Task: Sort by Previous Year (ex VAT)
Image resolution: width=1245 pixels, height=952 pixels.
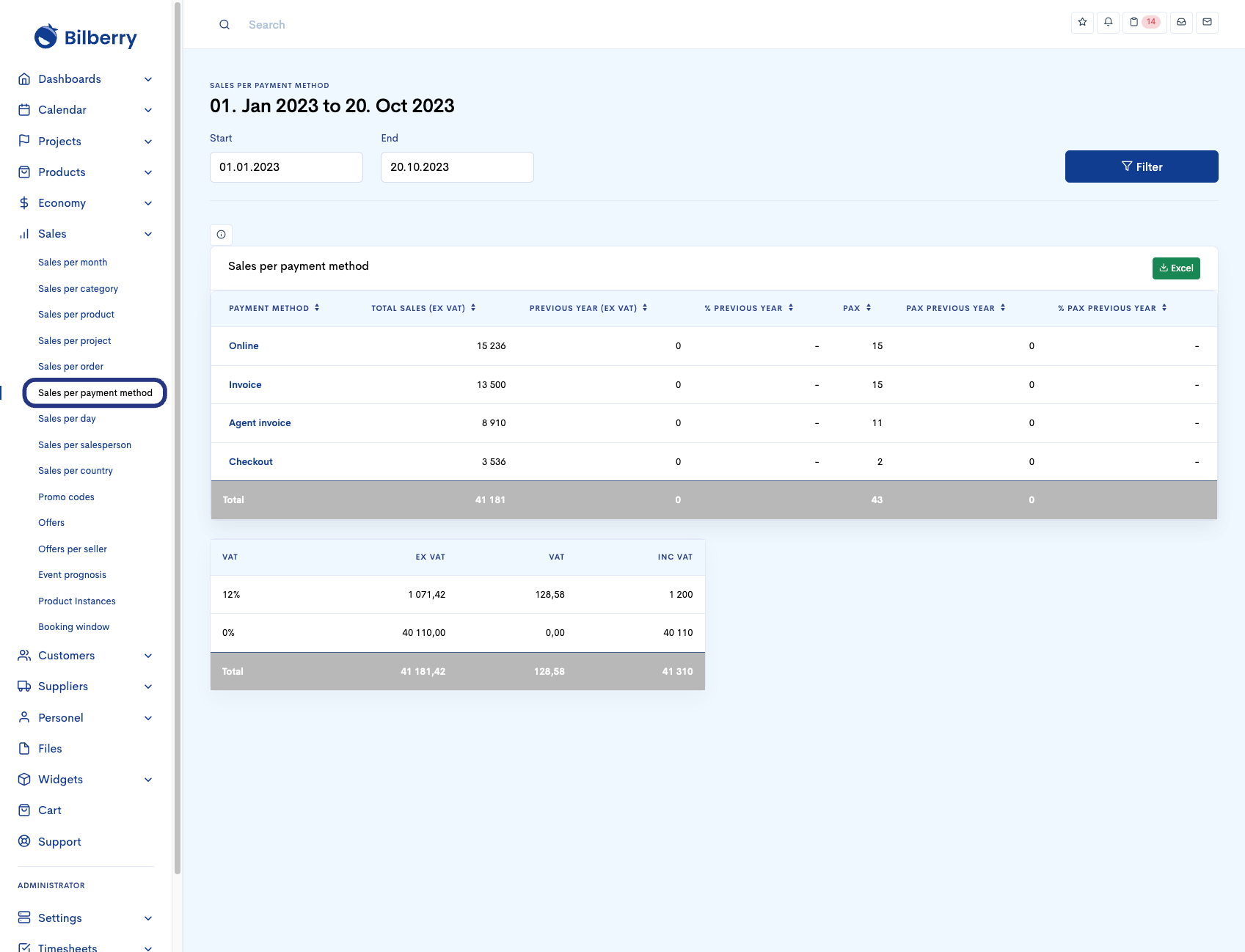Action: (588, 308)
